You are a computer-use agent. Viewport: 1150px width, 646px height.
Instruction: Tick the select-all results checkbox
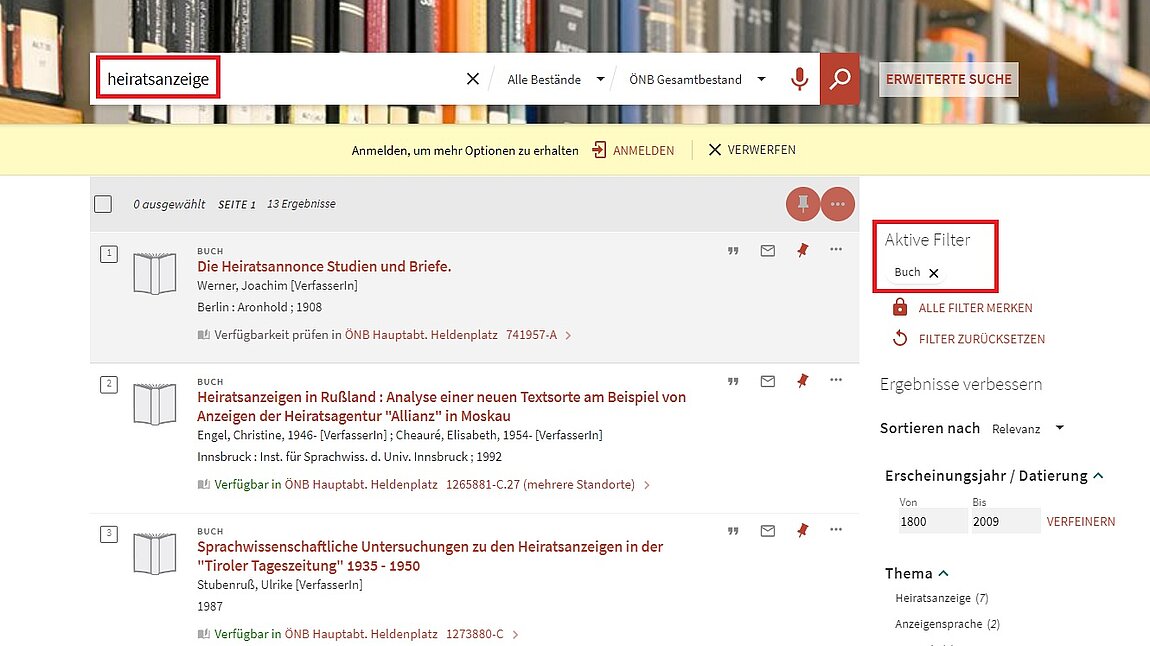click(103, 204)
